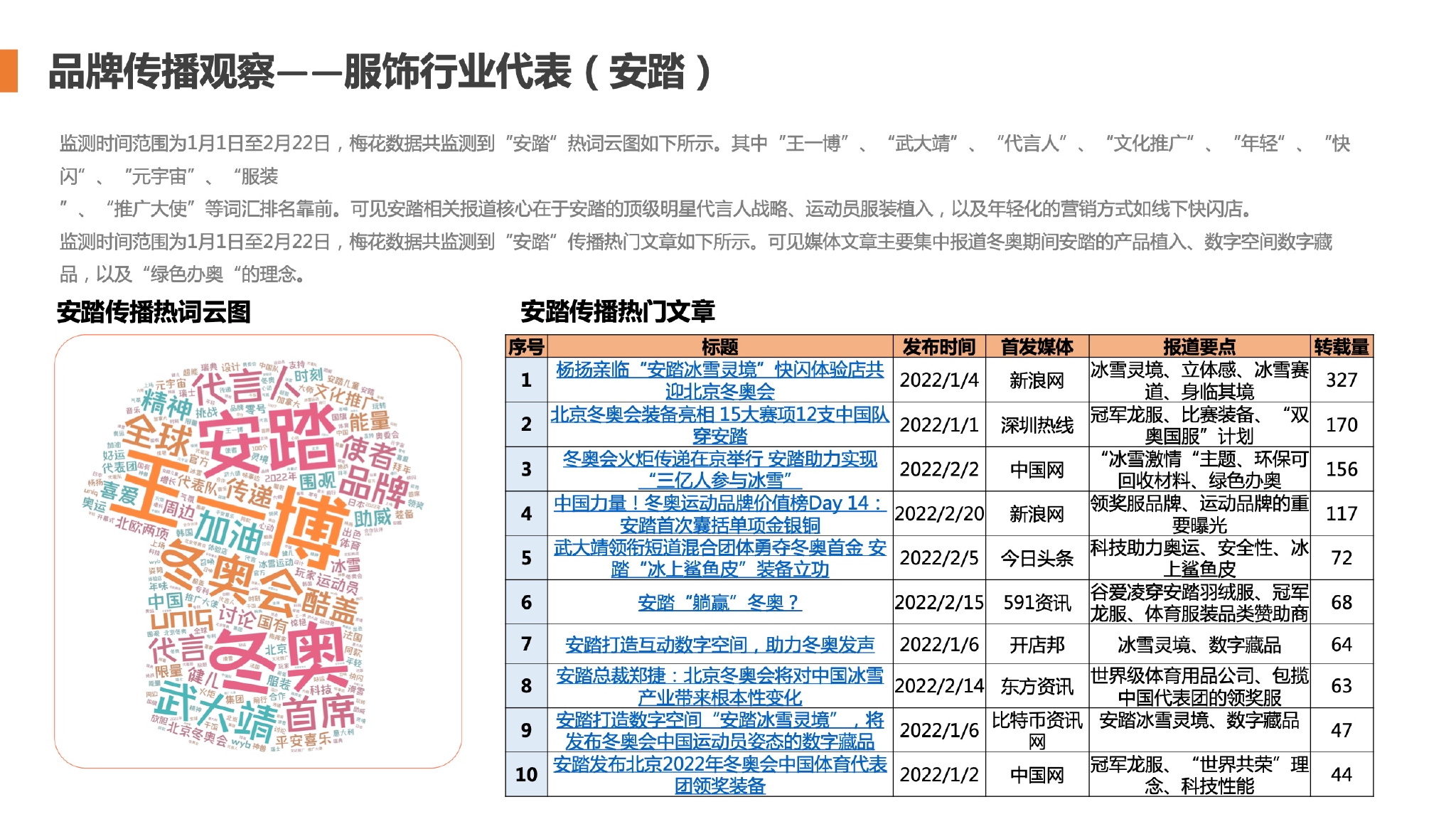Click the 序号 column header

pyautogui.click(x=526, y=347)
